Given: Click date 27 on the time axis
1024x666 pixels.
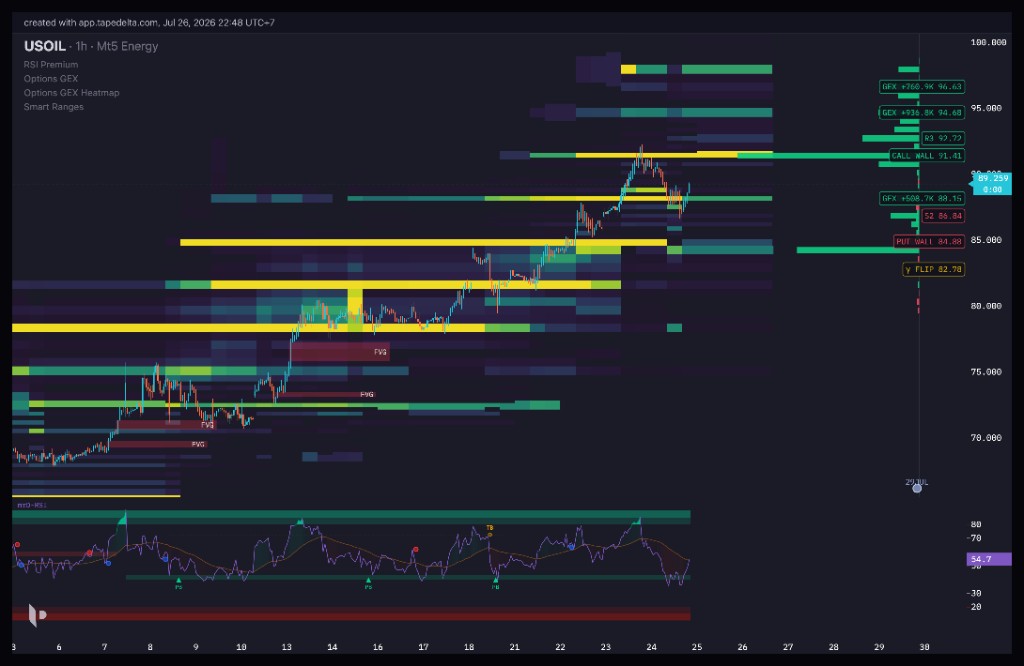Looking at the screenshot, I should [x=788, y=647].
